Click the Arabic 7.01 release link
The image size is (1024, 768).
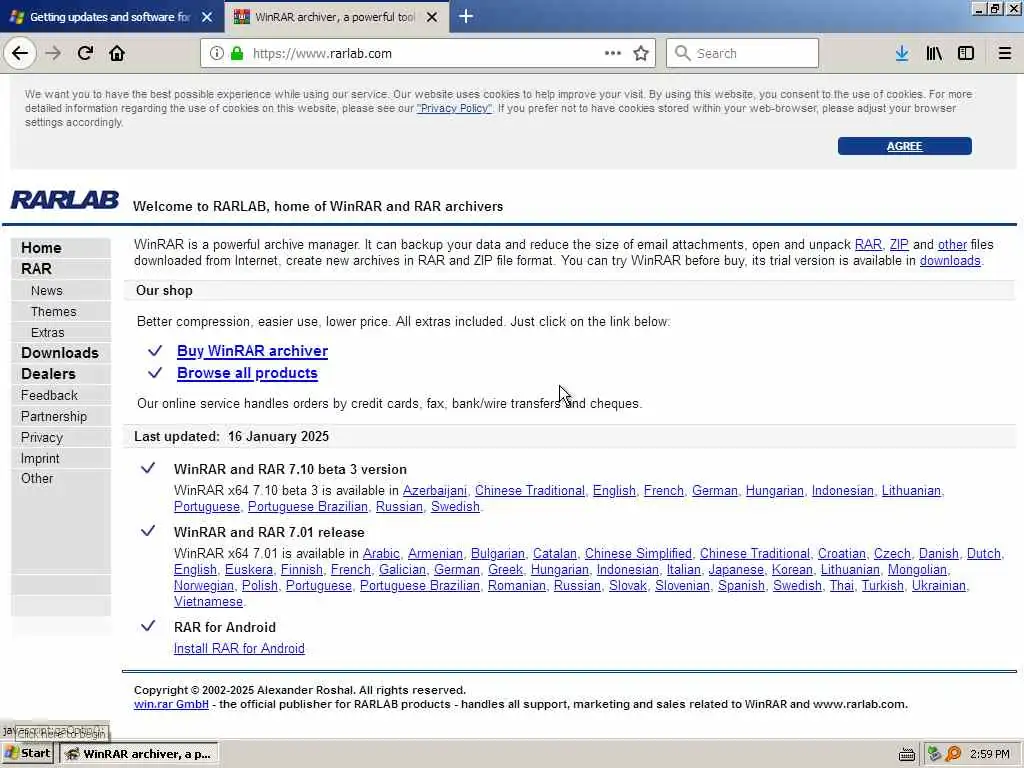coord(381,553)
